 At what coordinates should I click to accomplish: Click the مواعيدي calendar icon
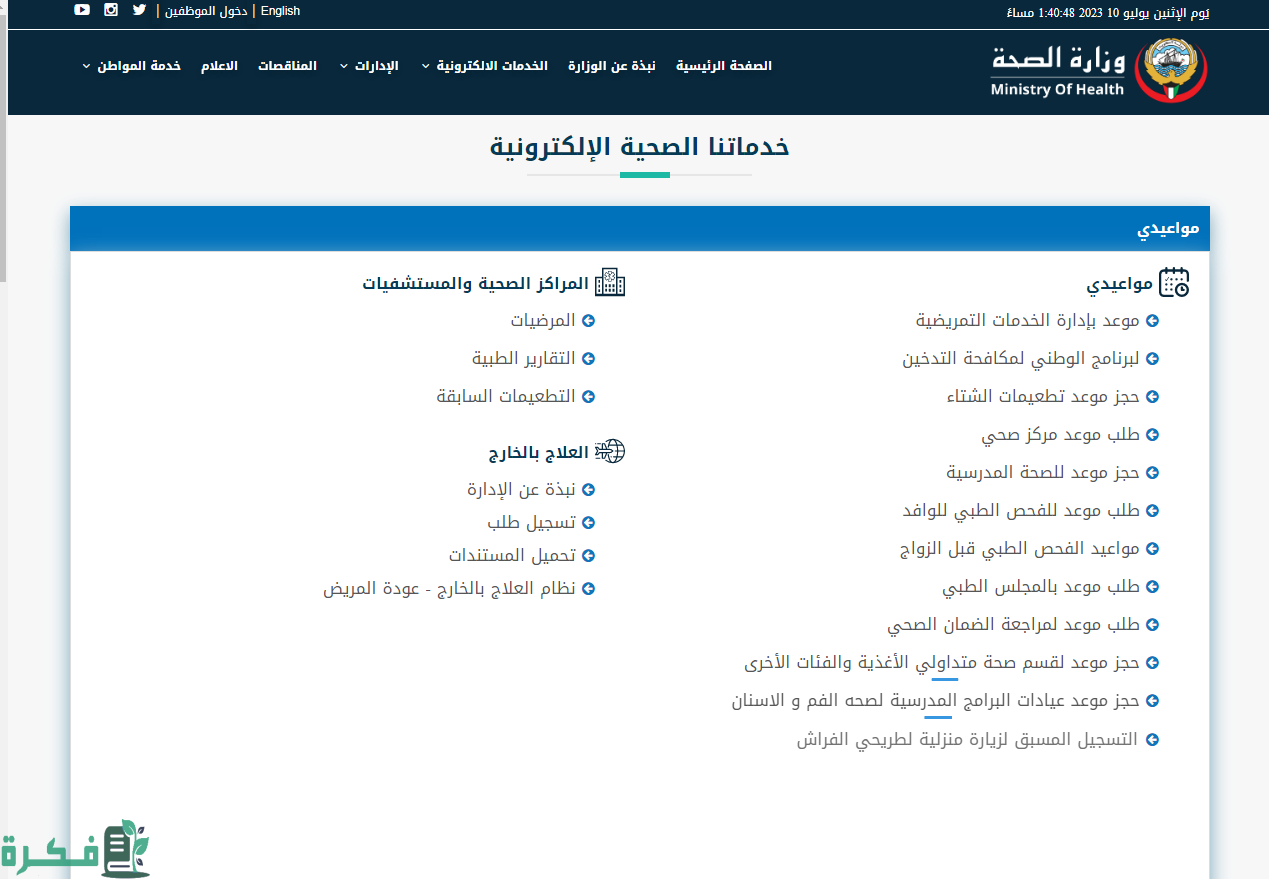tap(1174, 284)
